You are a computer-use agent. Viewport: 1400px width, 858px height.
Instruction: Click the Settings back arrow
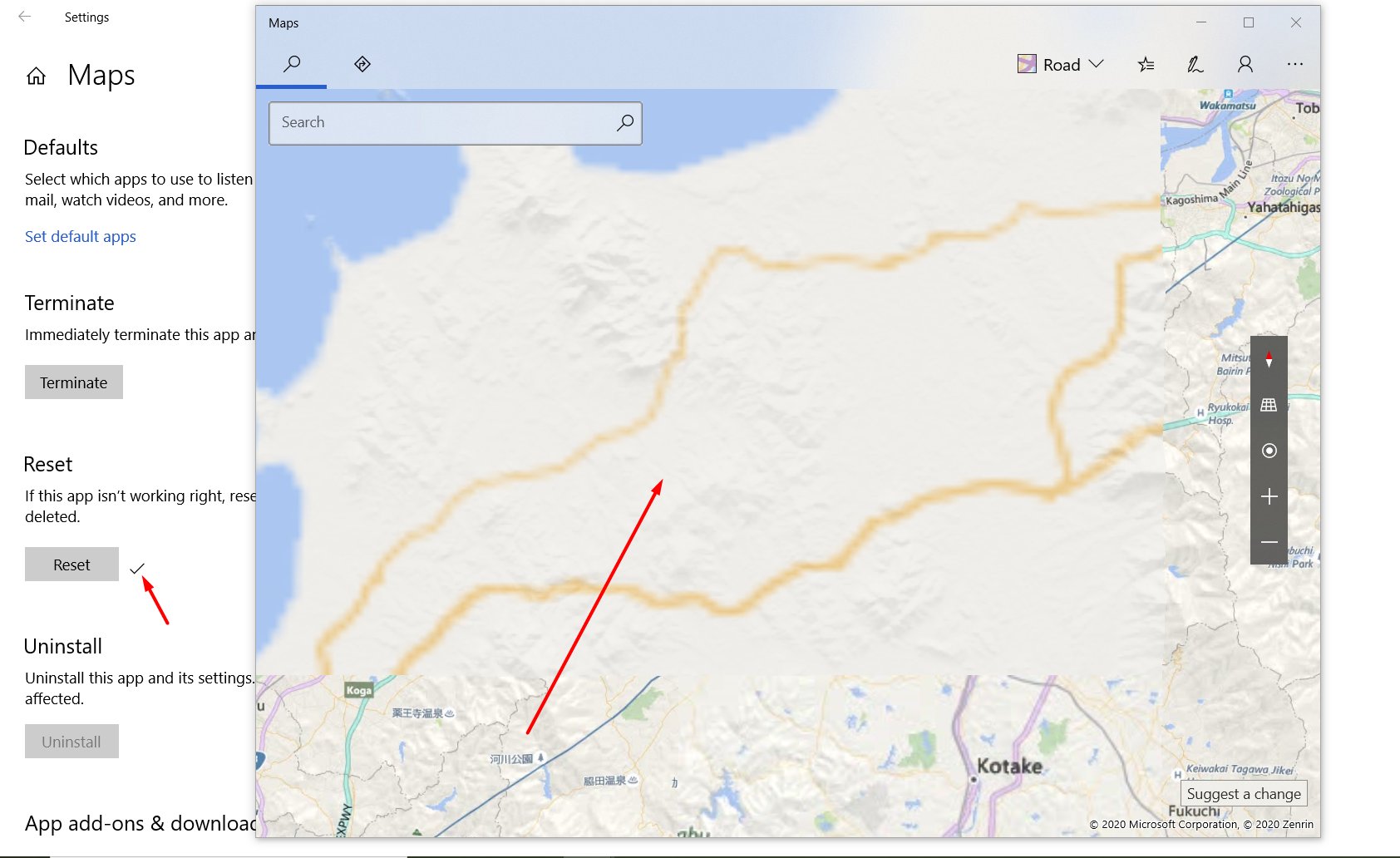(x=25, y=17)
